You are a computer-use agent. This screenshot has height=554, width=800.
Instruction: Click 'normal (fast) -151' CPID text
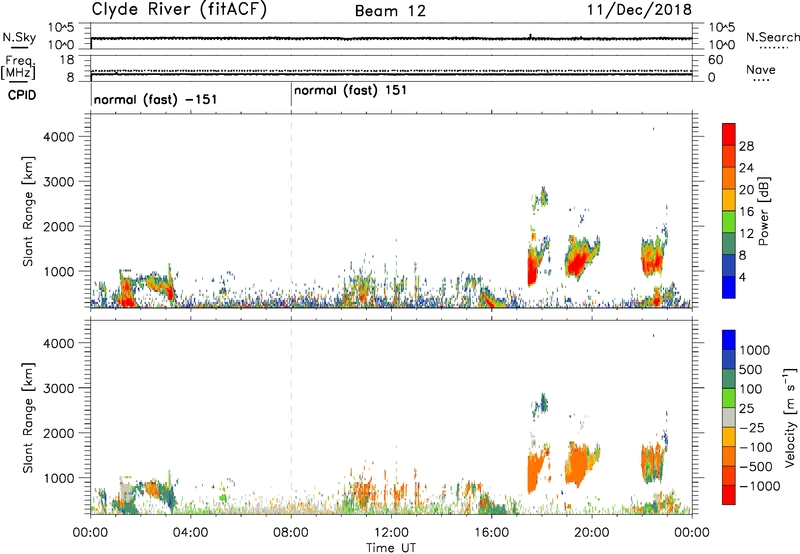tap(156, 99)
